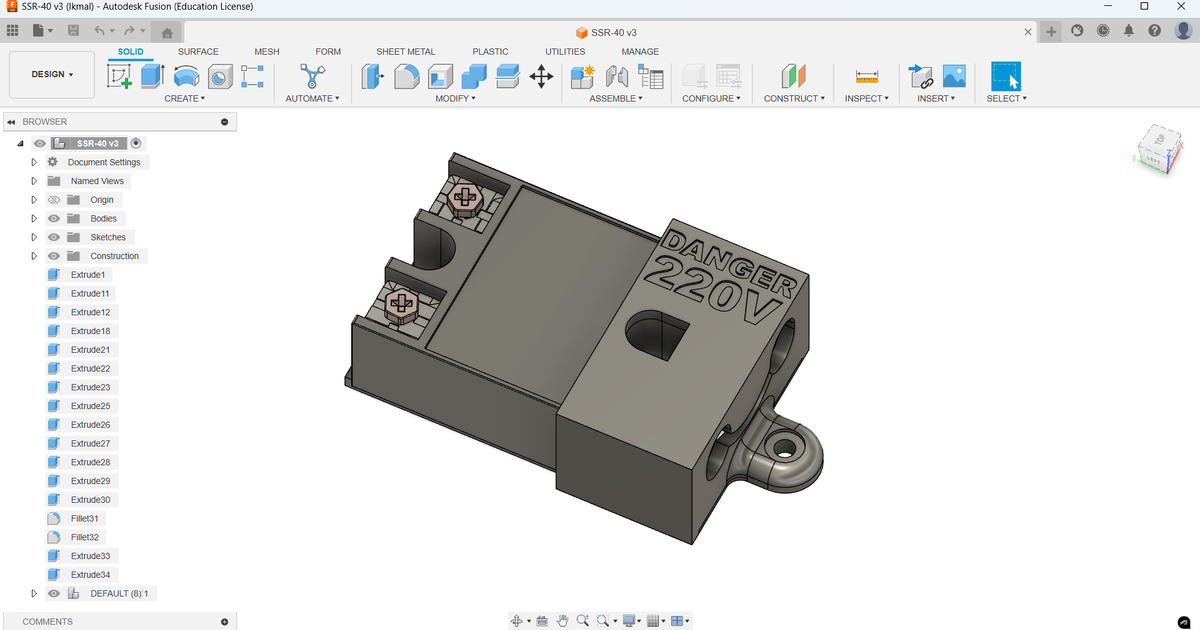Open the Extrude tool
Image resolution: width=1200 pixels, height=630 pixels.
pos(151,76)
